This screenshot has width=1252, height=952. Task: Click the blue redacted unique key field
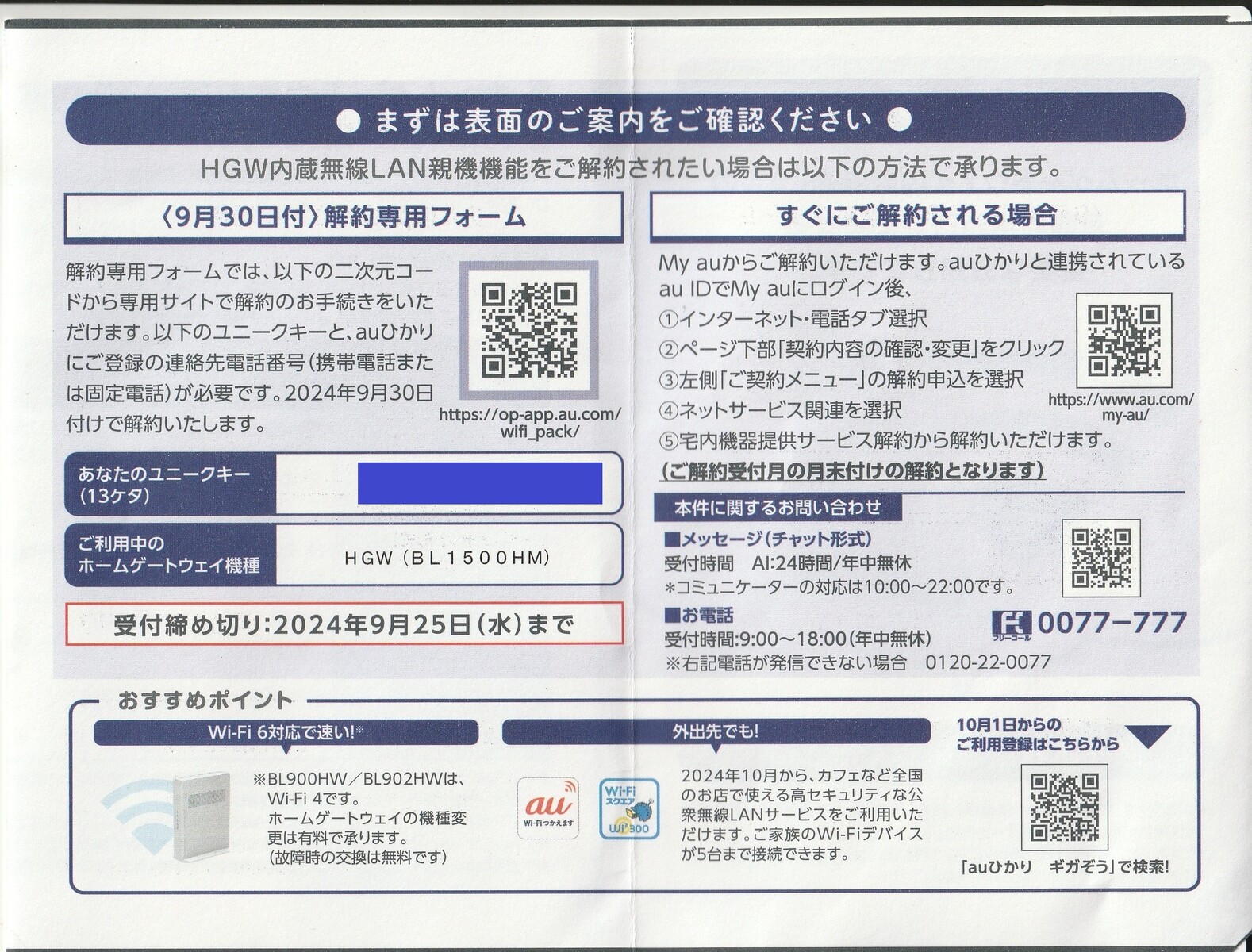[x=480, y=482]
